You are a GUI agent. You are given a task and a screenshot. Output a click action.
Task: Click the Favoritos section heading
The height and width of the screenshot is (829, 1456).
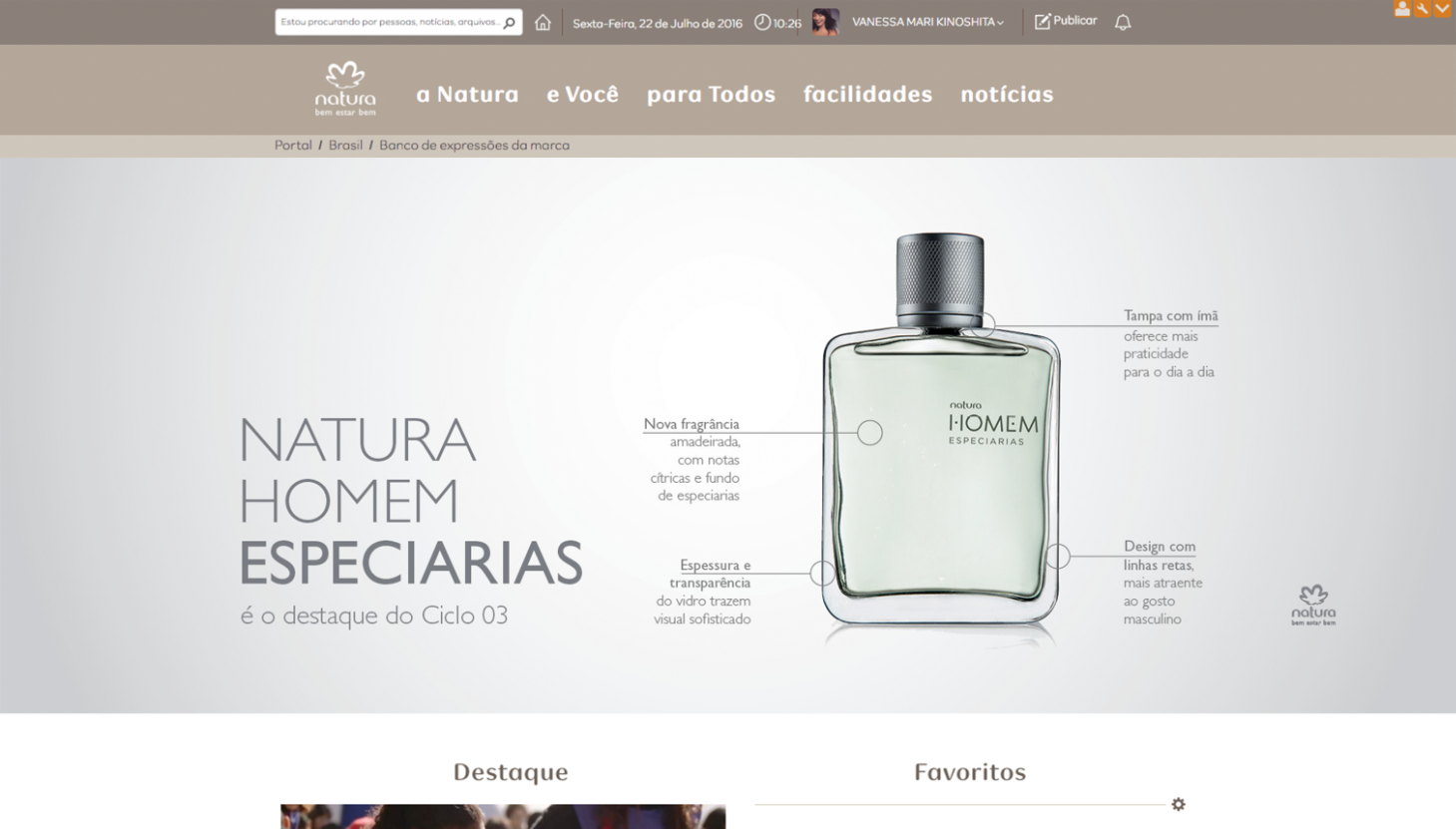point(970,771)
